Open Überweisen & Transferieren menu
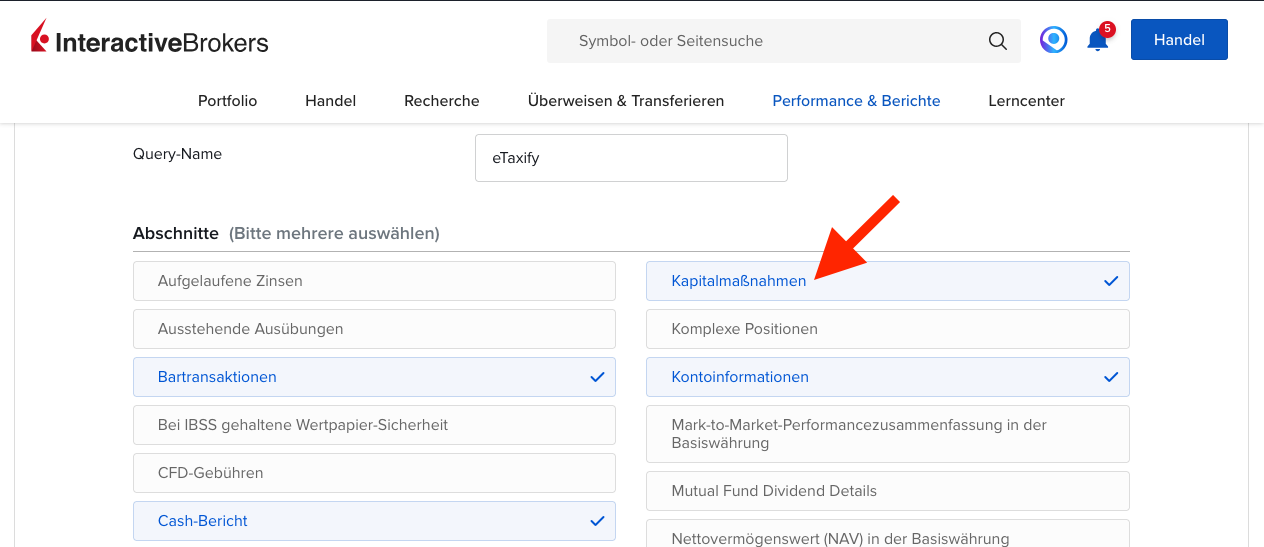Image resolution: width=1264 pixels, height=547 pixels. coord(625,101)
